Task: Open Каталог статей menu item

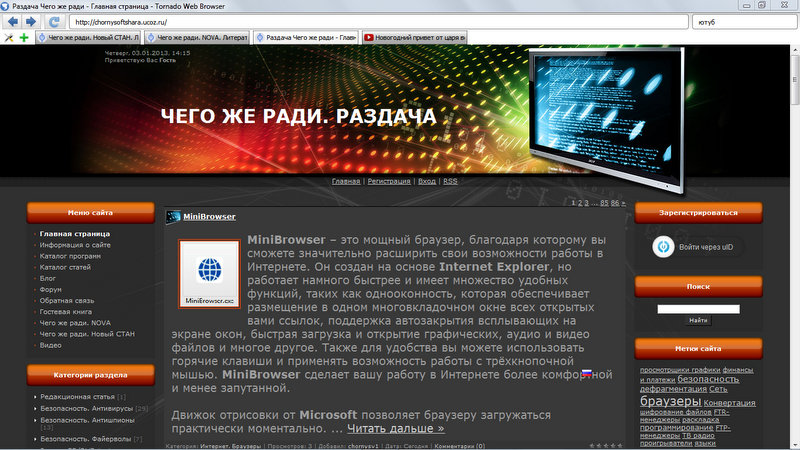Action: click(65, 267)
